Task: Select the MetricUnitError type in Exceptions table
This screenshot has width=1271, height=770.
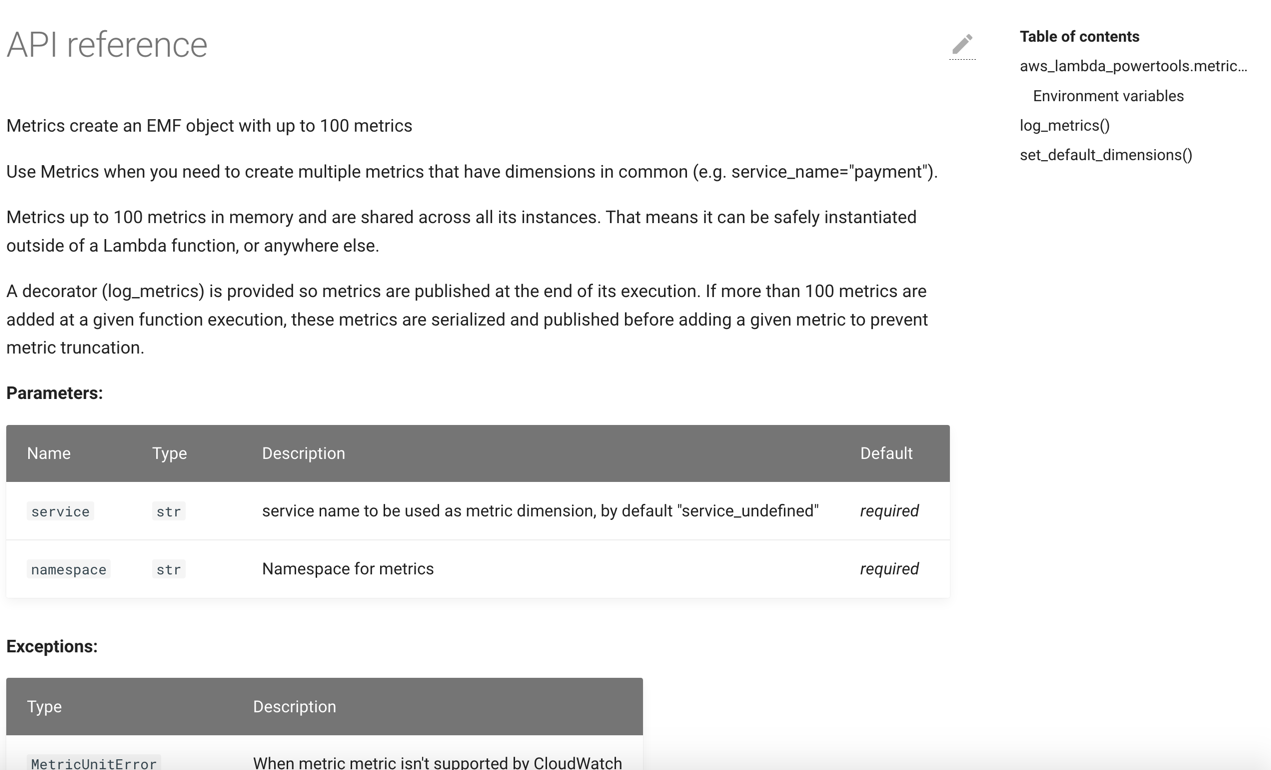Action: tap(93, 762)
